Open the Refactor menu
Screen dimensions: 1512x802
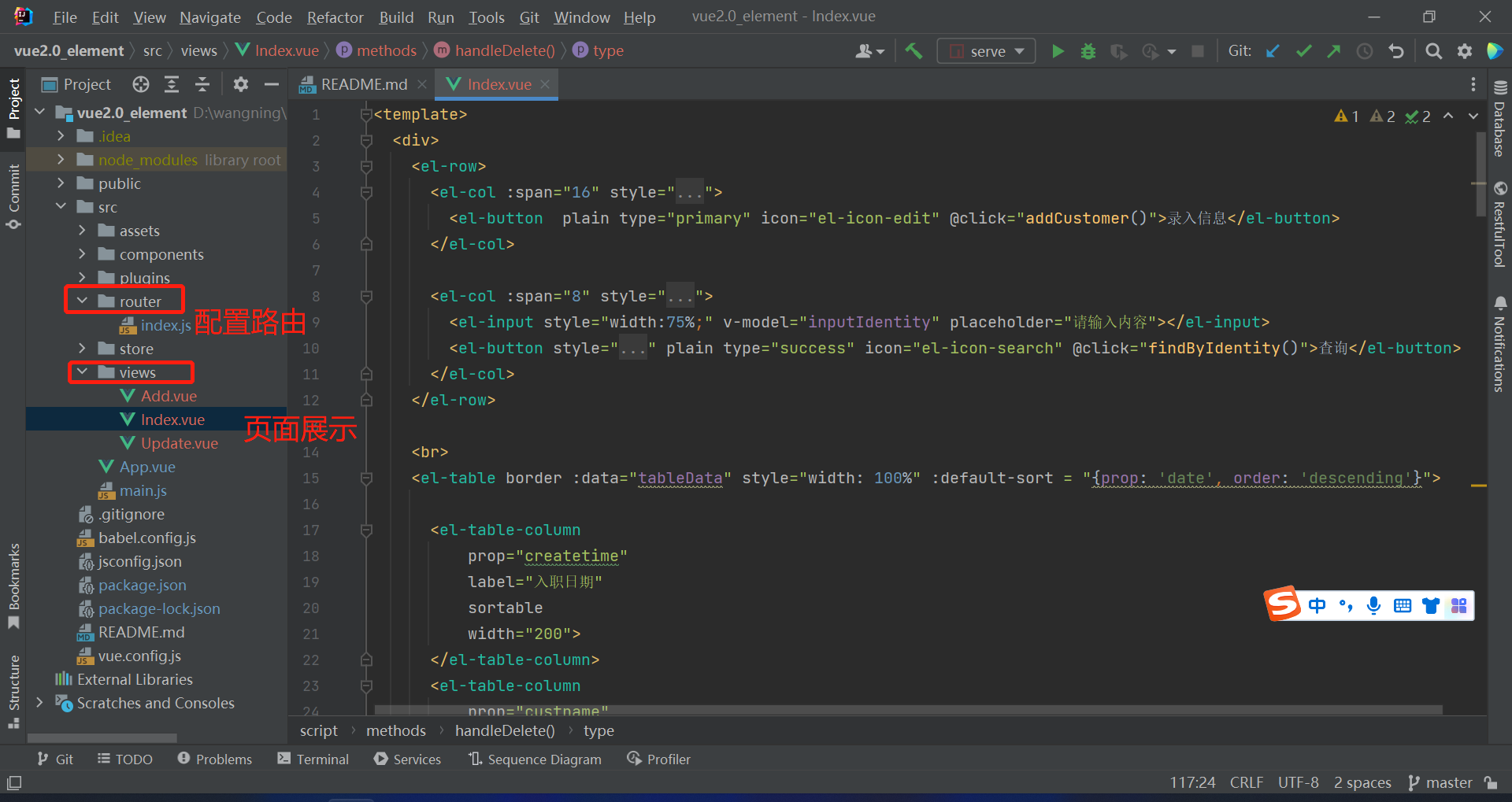point(335,17)
